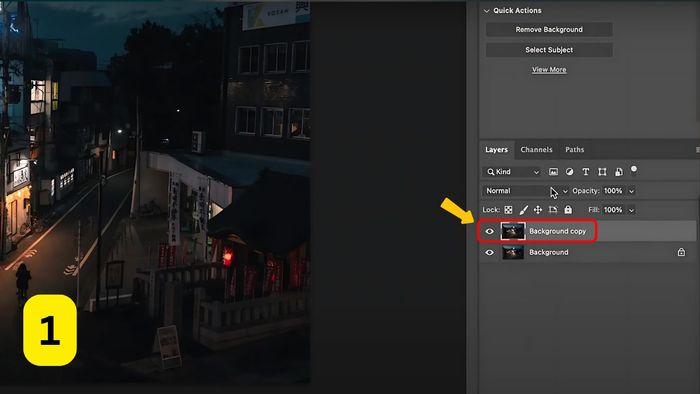Open the View More link
700x394 pixels.
tap(549, 70)
